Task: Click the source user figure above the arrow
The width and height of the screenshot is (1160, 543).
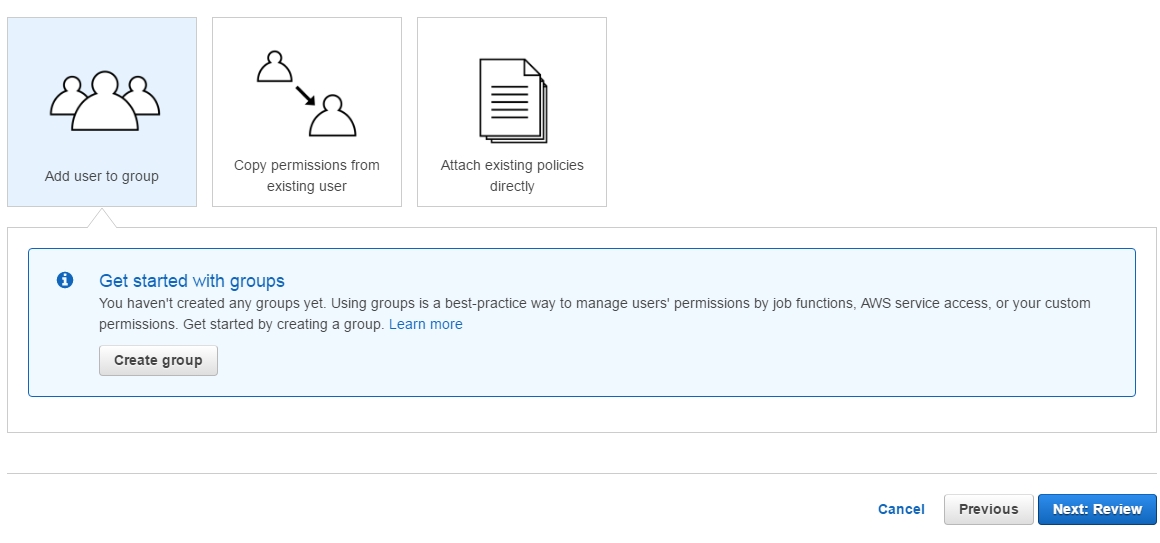Action: point(274,66)
